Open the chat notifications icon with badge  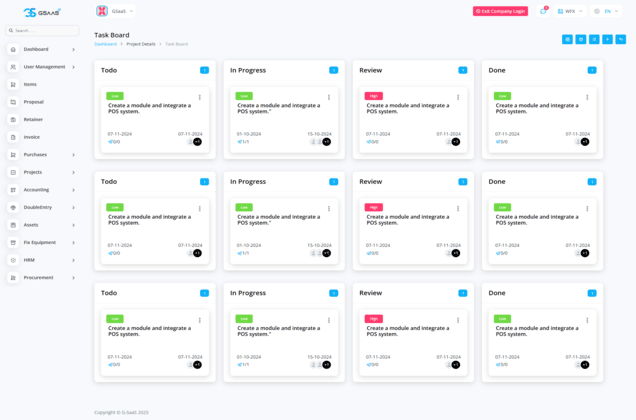point(543,11)
